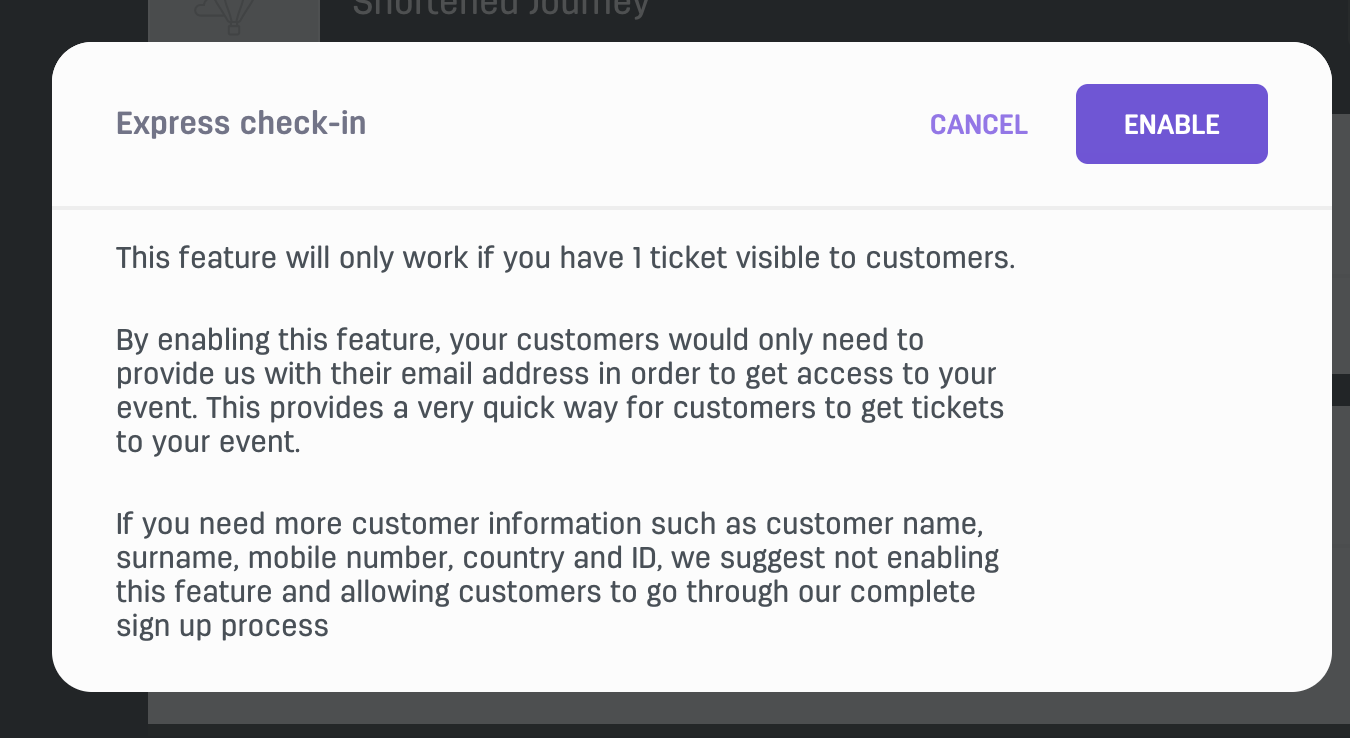The image size is (1350, 738).
Task: Click the grey panel below the dialog
Action: [740, 708]
